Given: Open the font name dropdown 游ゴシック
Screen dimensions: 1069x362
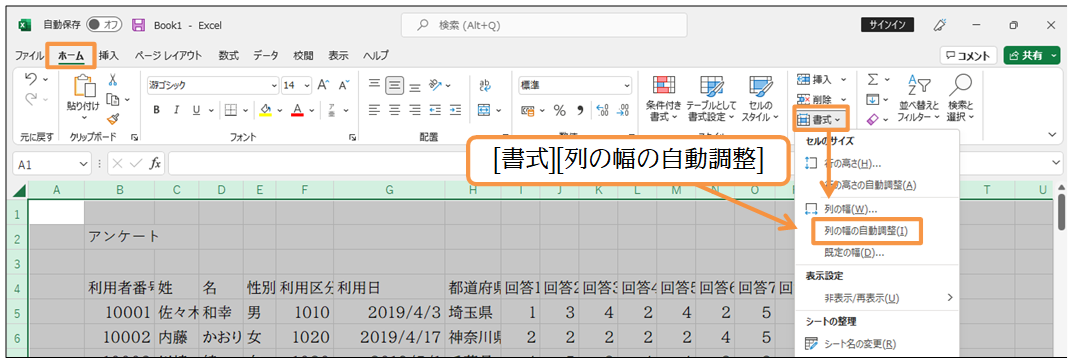Looking at the screenshot, I should [274, 86].
